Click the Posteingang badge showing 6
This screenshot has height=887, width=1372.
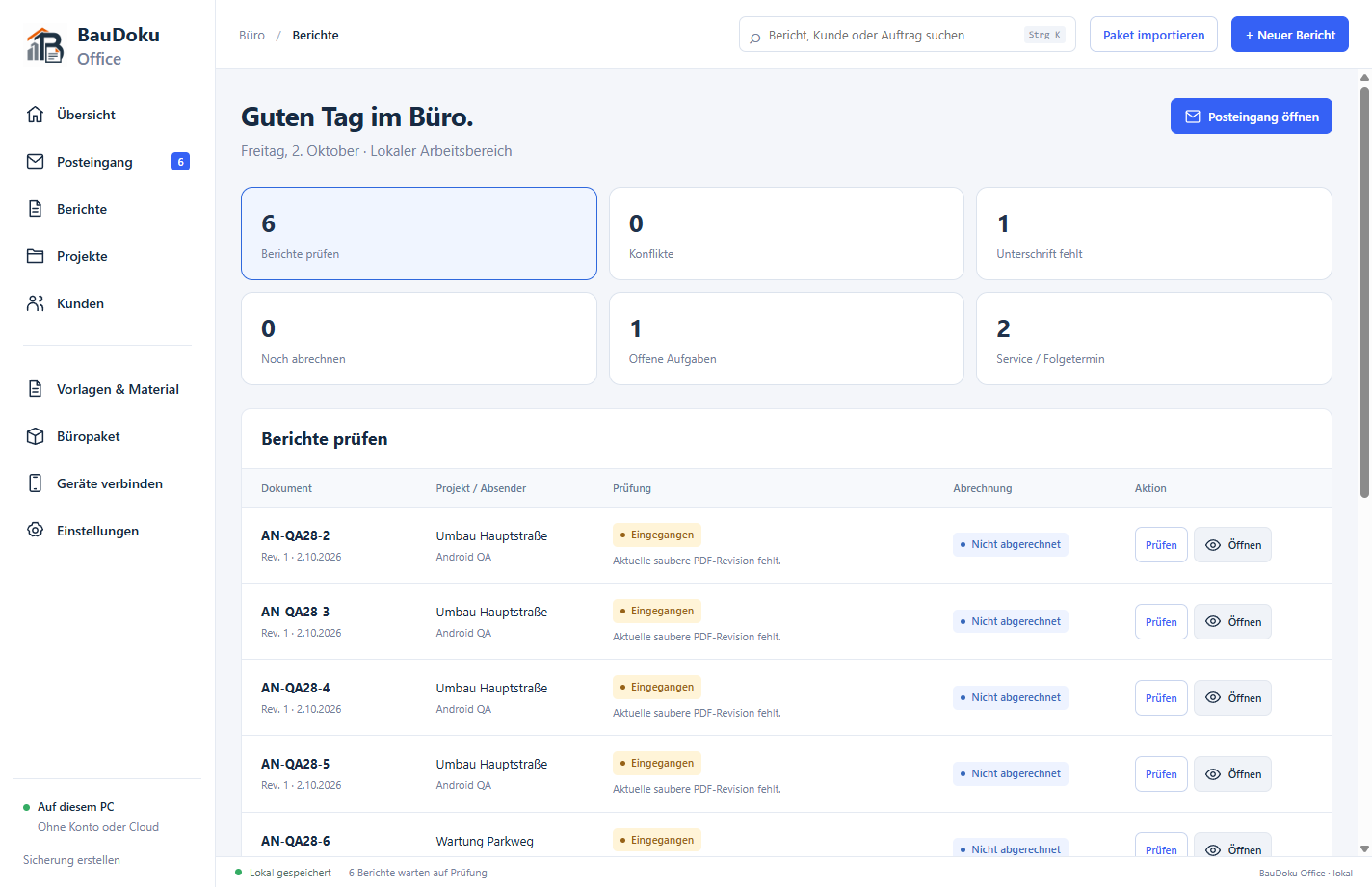(x=180, y=162)
